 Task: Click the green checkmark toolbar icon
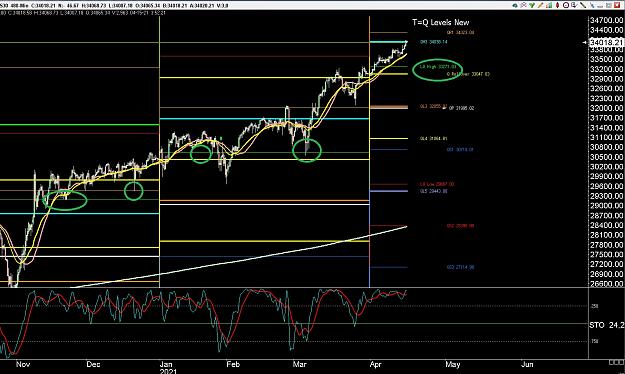pos(532,5)
